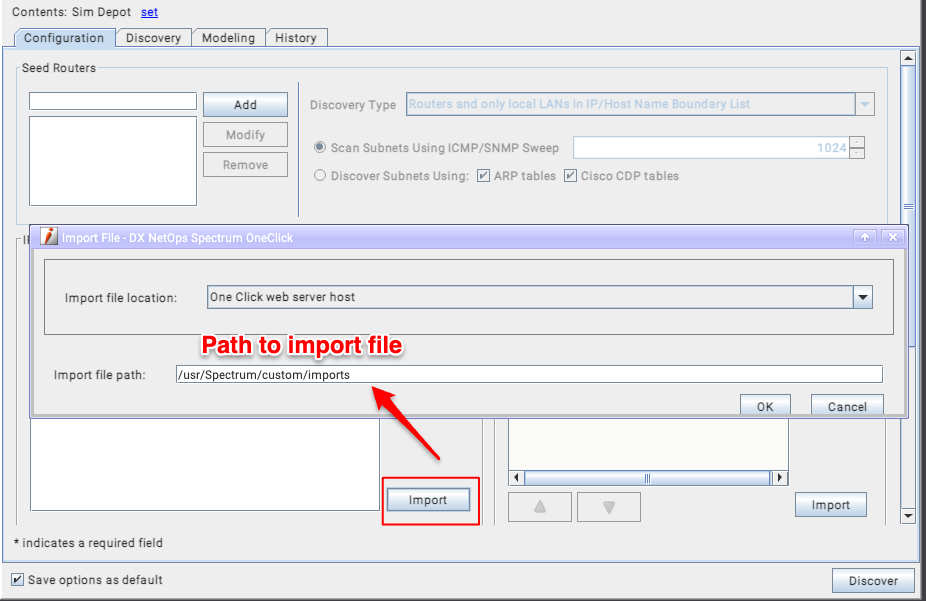Click the horizontal scrollbar thumb
Image resolution: width=926 pixels, height=601 pixels.
point(647,478)
